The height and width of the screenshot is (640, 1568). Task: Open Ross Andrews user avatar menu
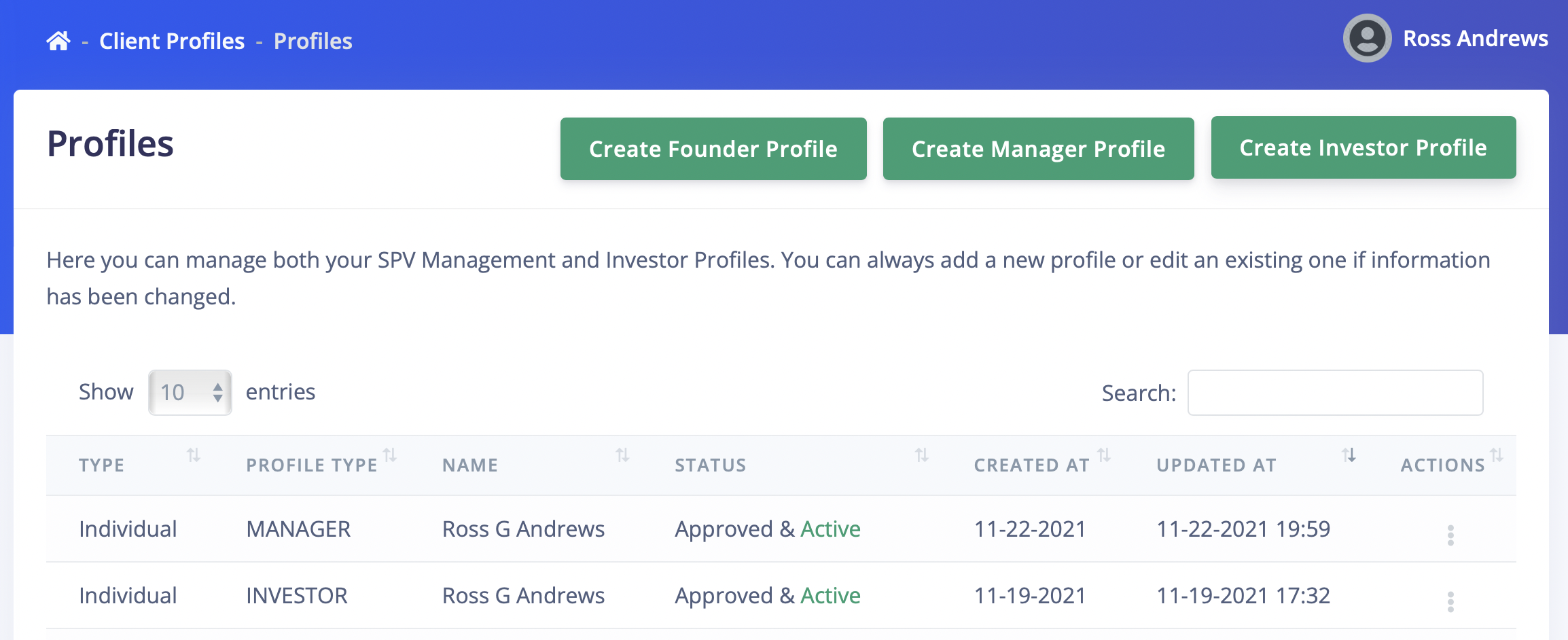1367,39
